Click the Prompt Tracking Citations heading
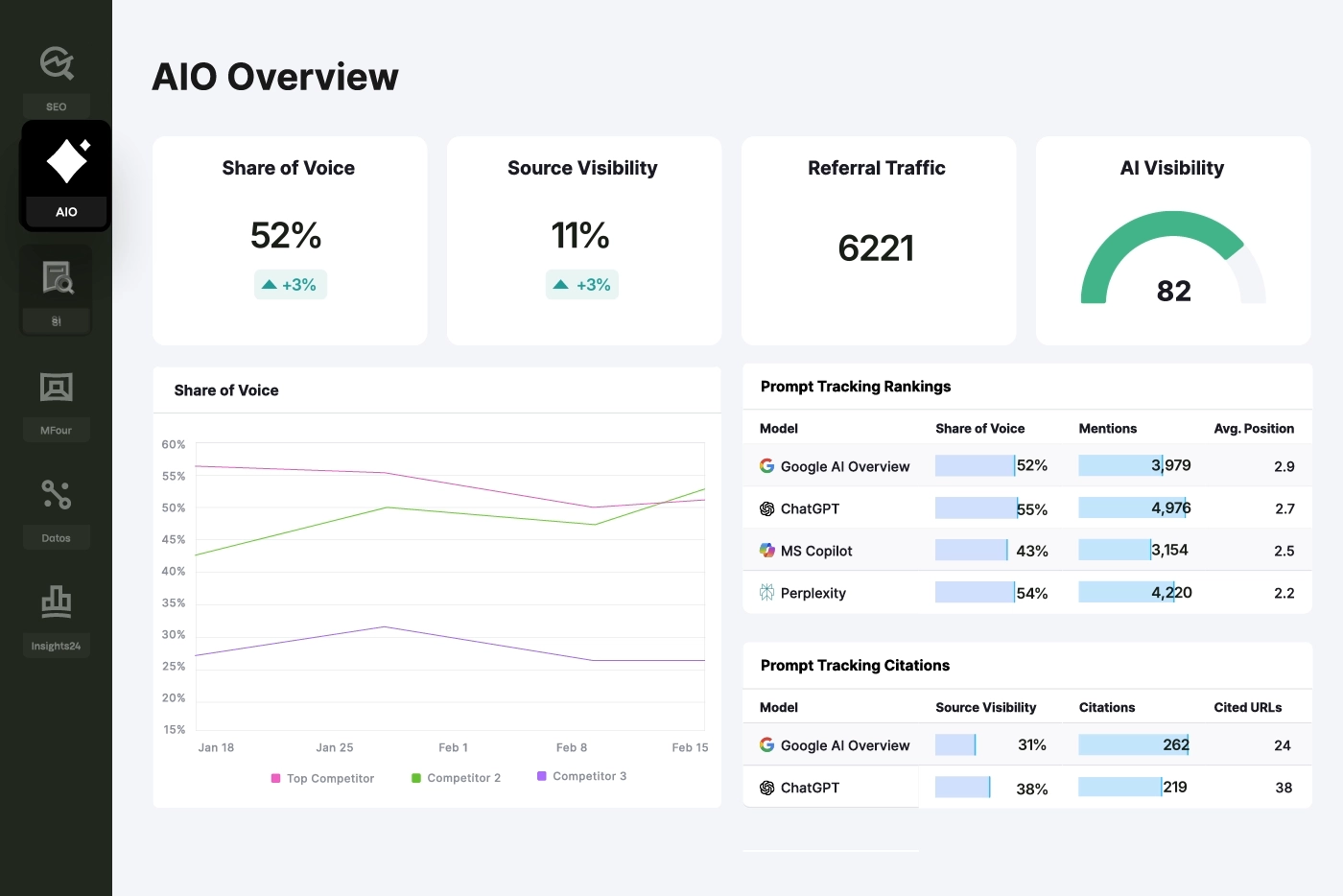Viewport: 1343px width, 896px height. (x=855, y=665)
